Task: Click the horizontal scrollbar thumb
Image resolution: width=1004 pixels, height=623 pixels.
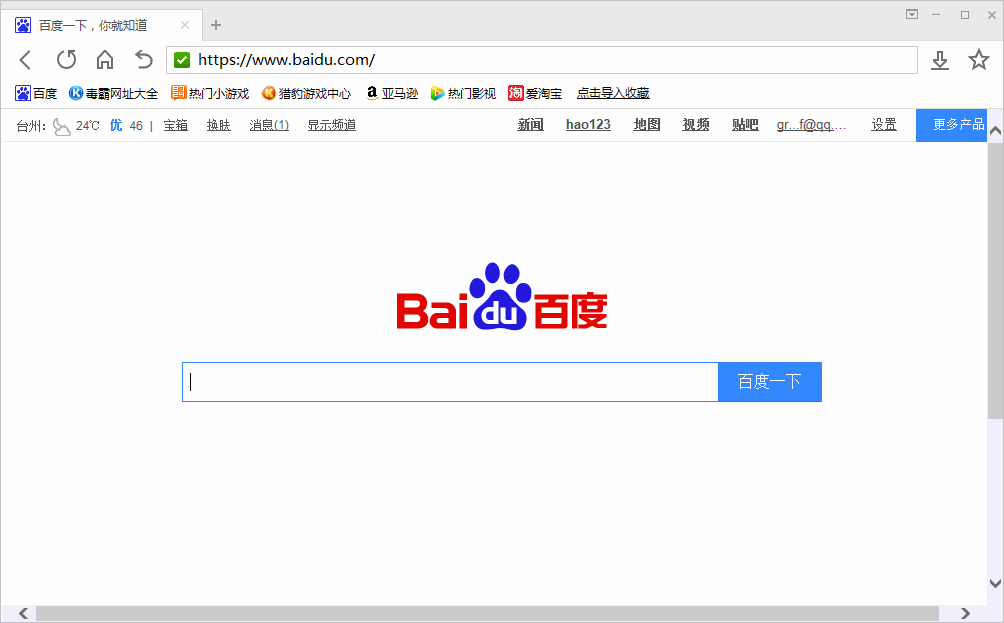Action: (487, 613)
